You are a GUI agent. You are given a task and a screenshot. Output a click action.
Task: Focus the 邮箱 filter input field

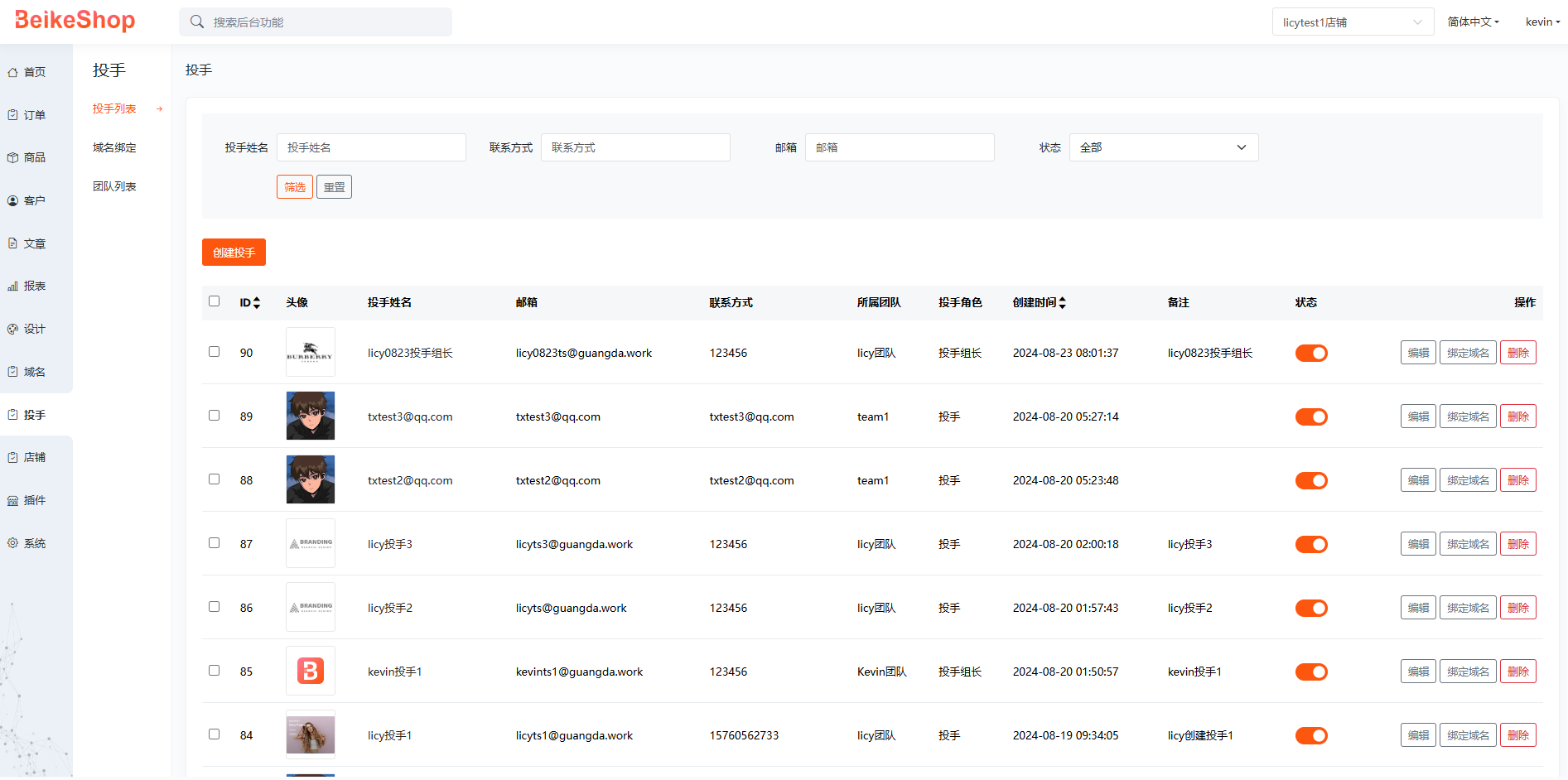[x=900, y=147]
